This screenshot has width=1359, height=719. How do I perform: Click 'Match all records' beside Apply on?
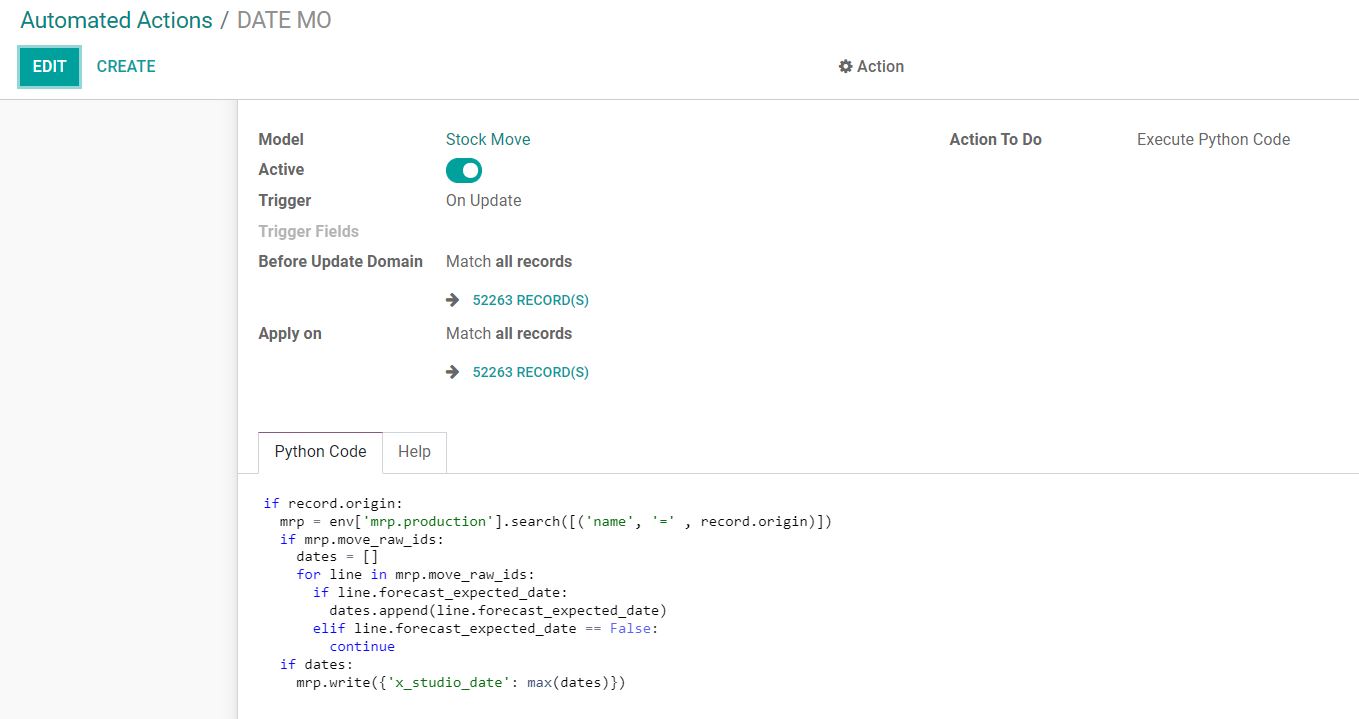(x=509, y=334)
